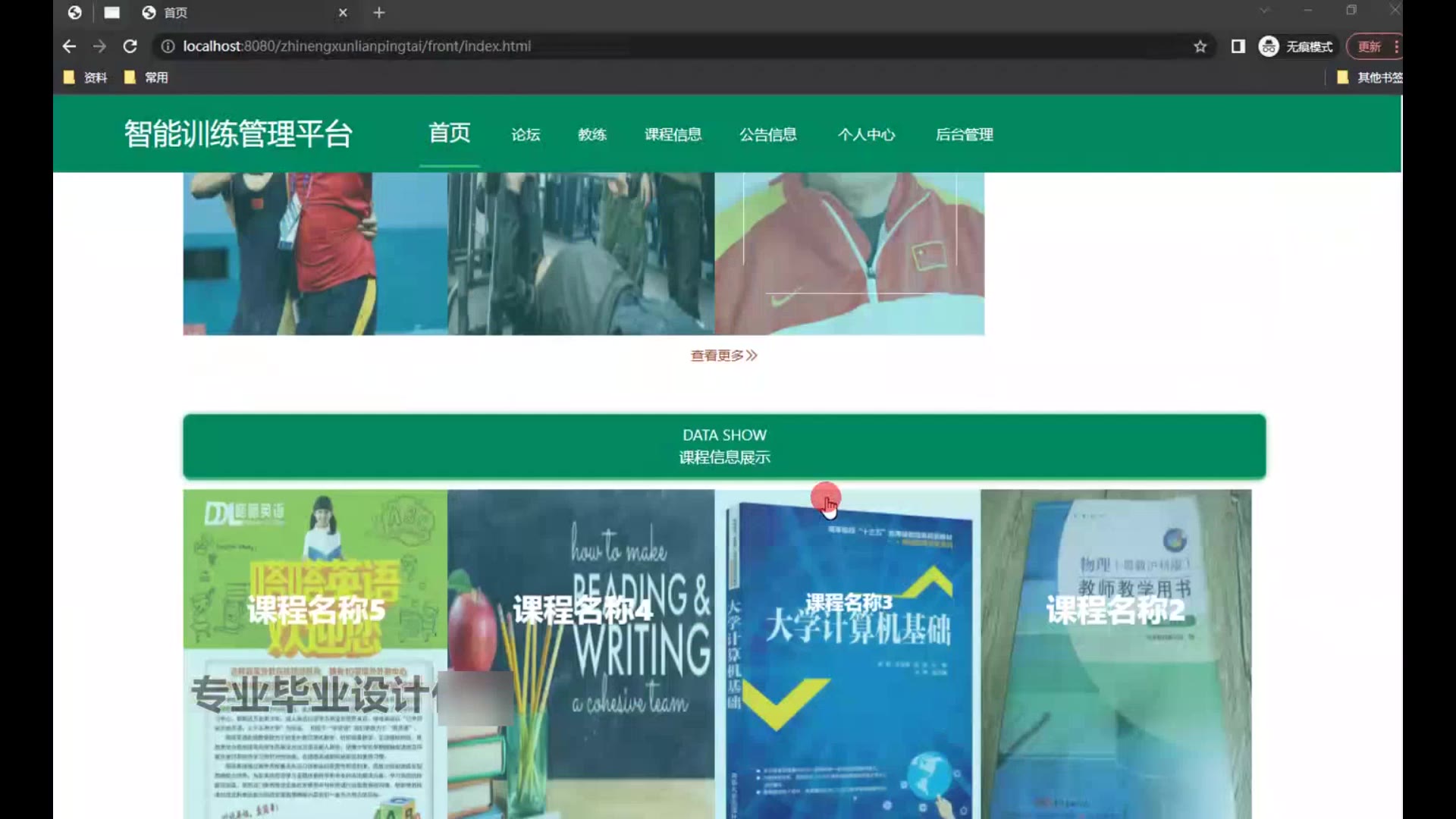This screenshot has height=819, width=1456.
Task: Click the browser forward arrow
Action: [x=99, y=46]
